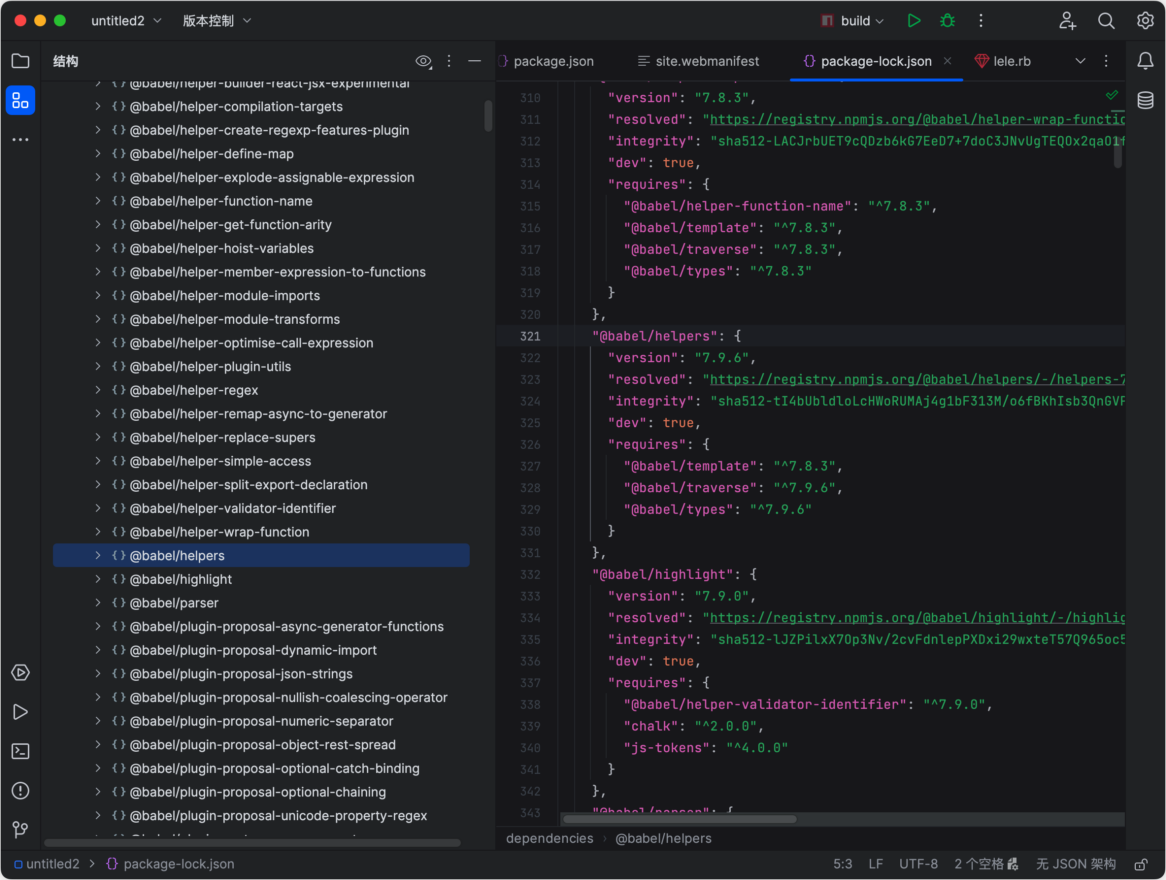Change the 2-spaces indent setting
The image size is (1166, 880).
[985, 864]
